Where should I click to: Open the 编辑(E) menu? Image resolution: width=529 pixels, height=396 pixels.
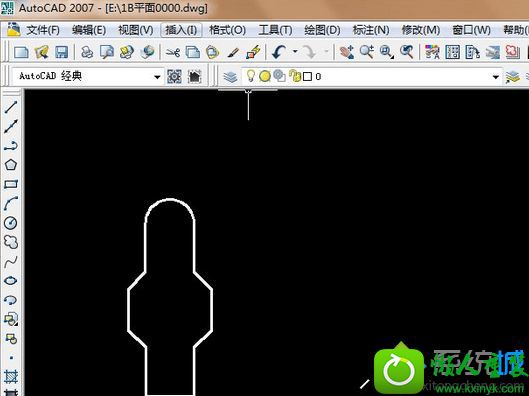(x=89, y=30)
